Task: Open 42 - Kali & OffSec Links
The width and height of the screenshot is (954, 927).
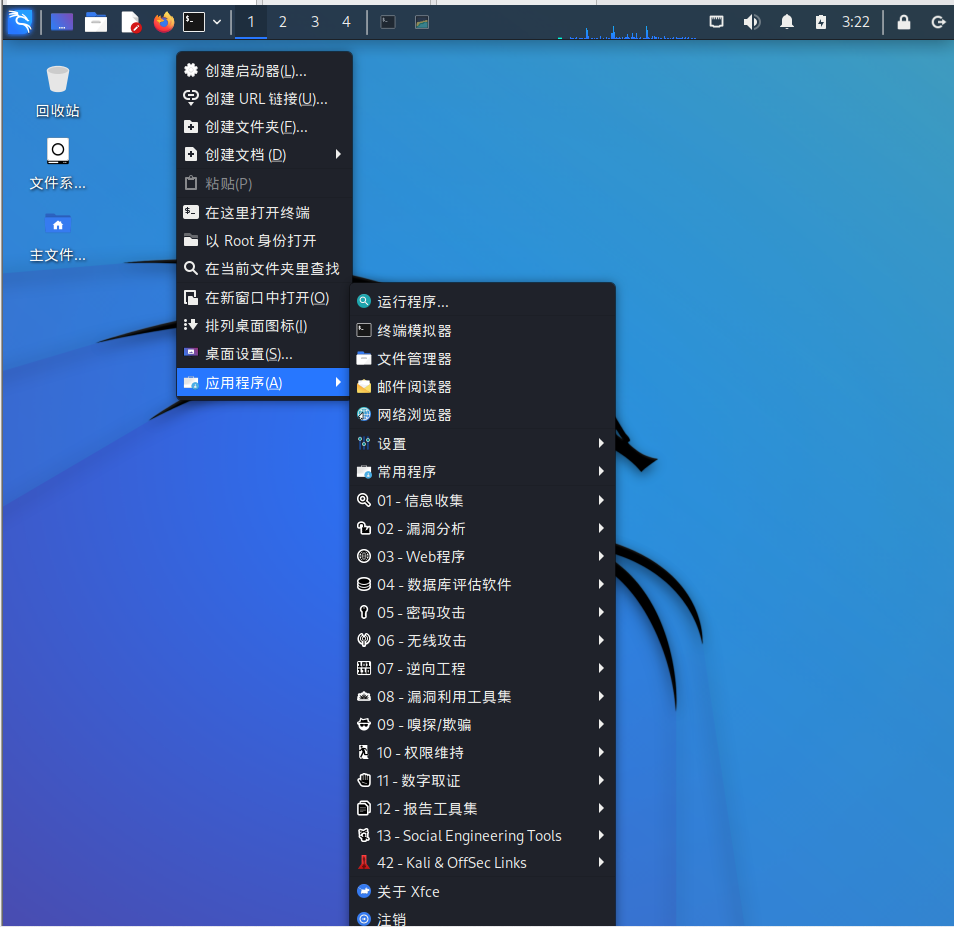Action: 482,862
